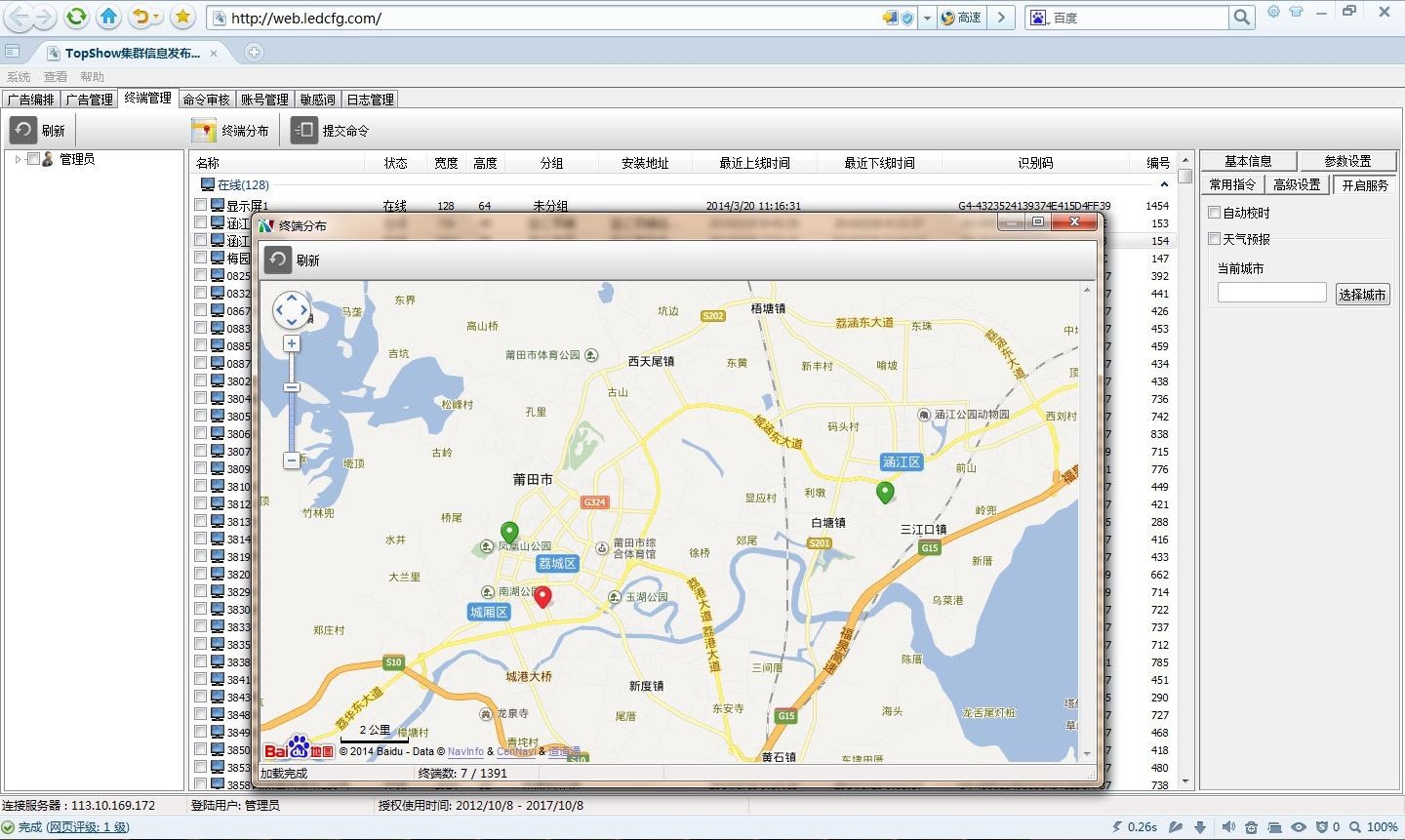Click the eye icon in browser status bar
The width and height of the screenshot is (1405, 840).
click(x=1298, y=827)
